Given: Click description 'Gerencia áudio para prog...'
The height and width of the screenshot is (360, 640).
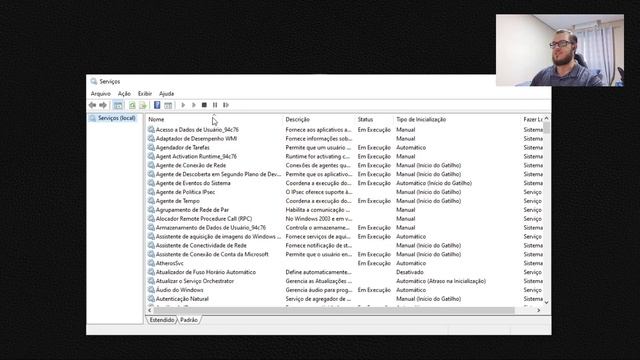Looking at the screenshot, I should 318,290.
